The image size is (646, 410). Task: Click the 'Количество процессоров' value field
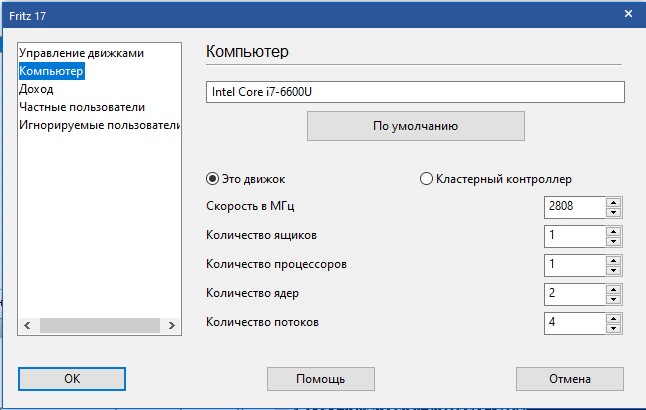(x=575, y=265)
